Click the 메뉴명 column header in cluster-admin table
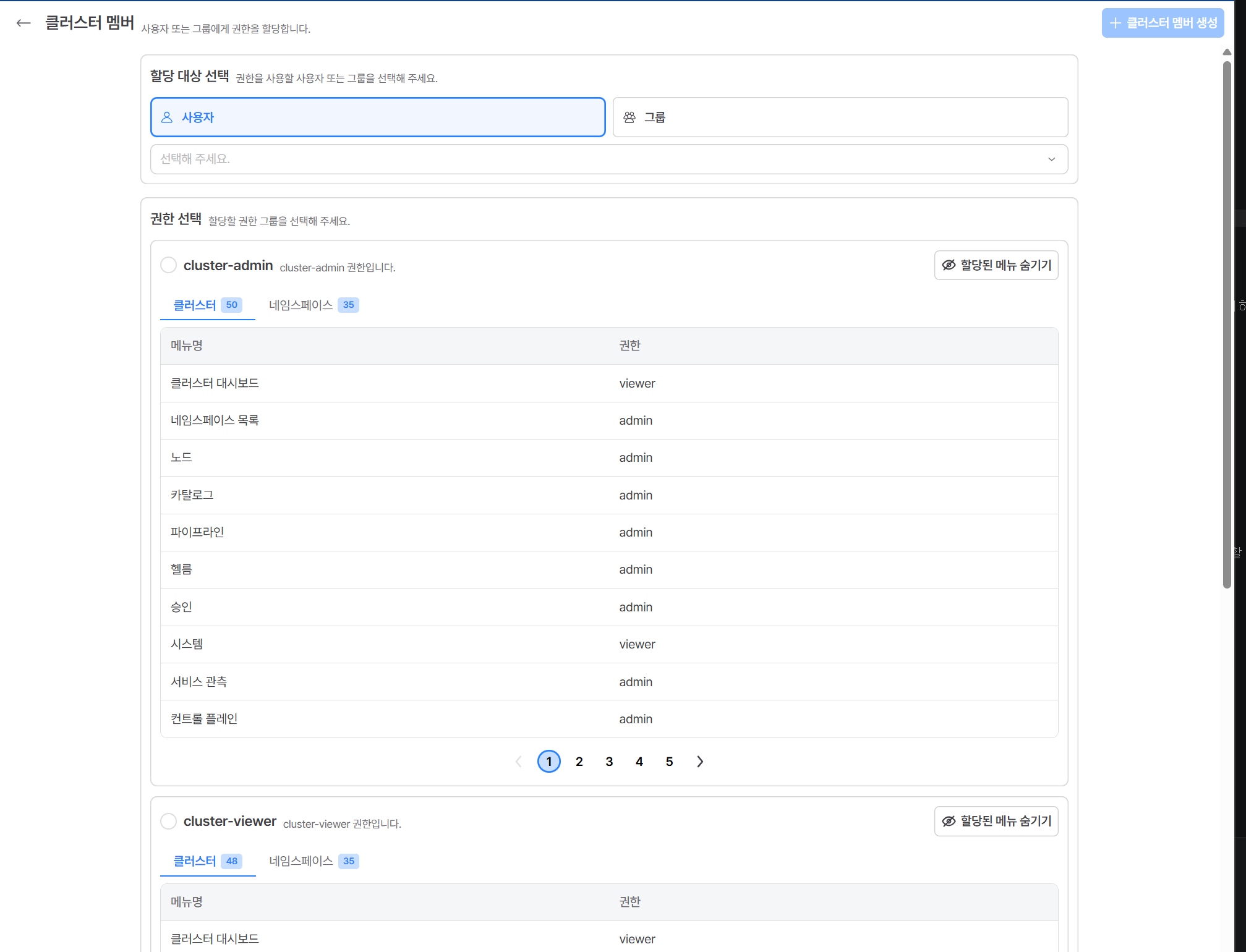The height and width of the screenshot is (952, 1246). 187,346
